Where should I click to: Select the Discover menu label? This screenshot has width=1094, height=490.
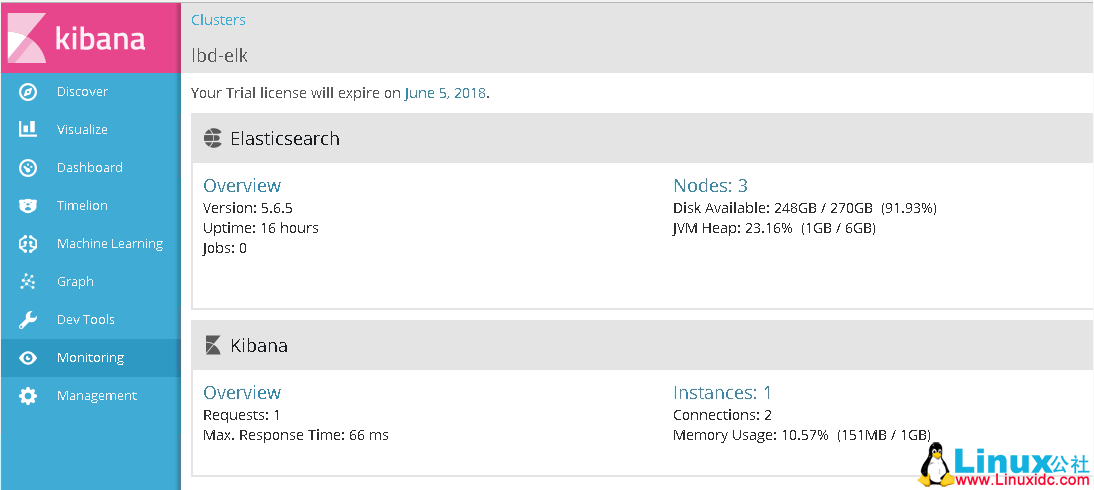pyautogui.click(x=82, y=92)
